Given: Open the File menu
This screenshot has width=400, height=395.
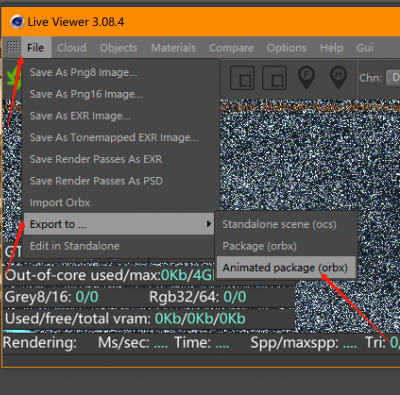Looking at the screenshot, I should tap(36, 48).
